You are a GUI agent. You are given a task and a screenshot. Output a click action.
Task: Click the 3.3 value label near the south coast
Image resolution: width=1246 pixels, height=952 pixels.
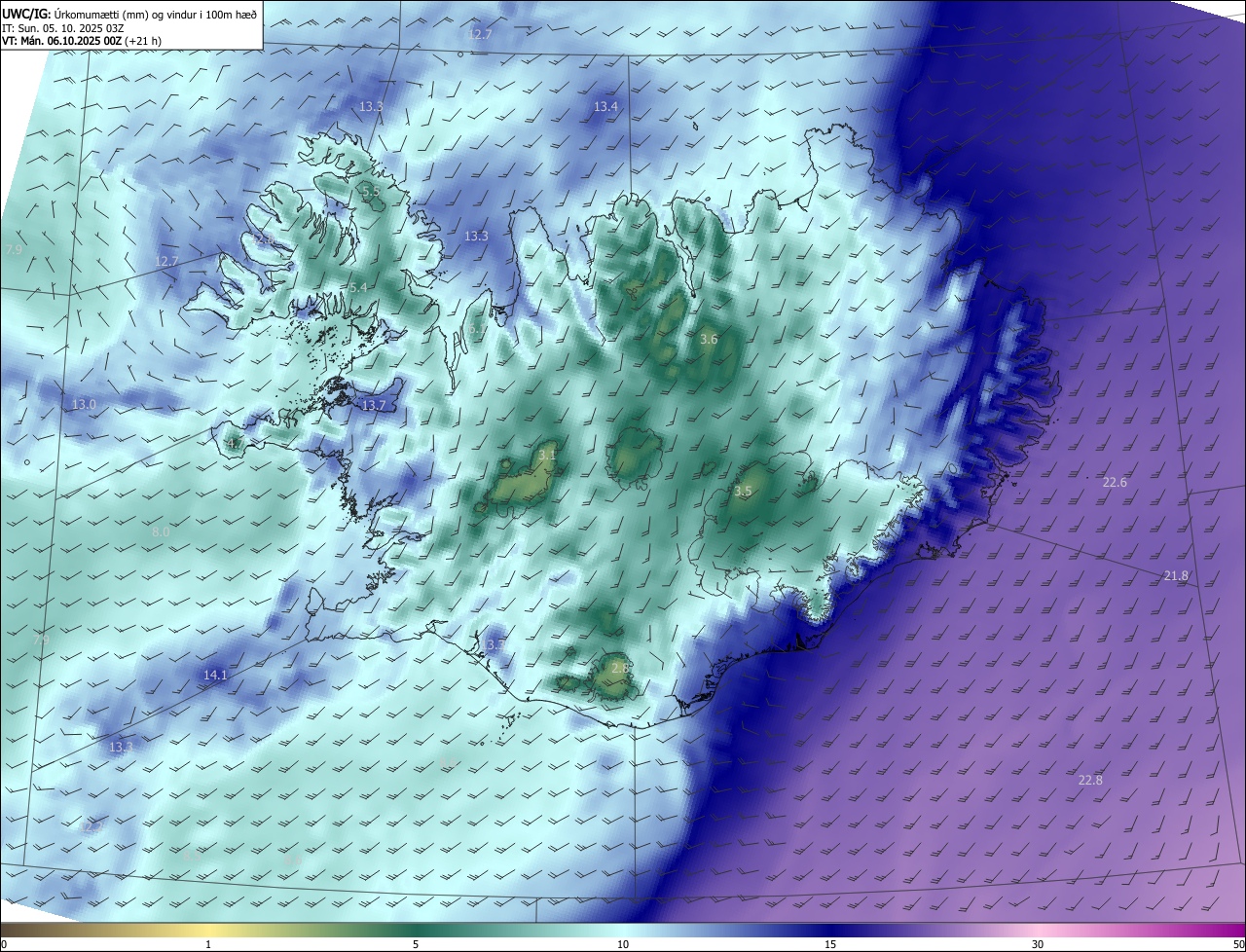tap(495, 644)
